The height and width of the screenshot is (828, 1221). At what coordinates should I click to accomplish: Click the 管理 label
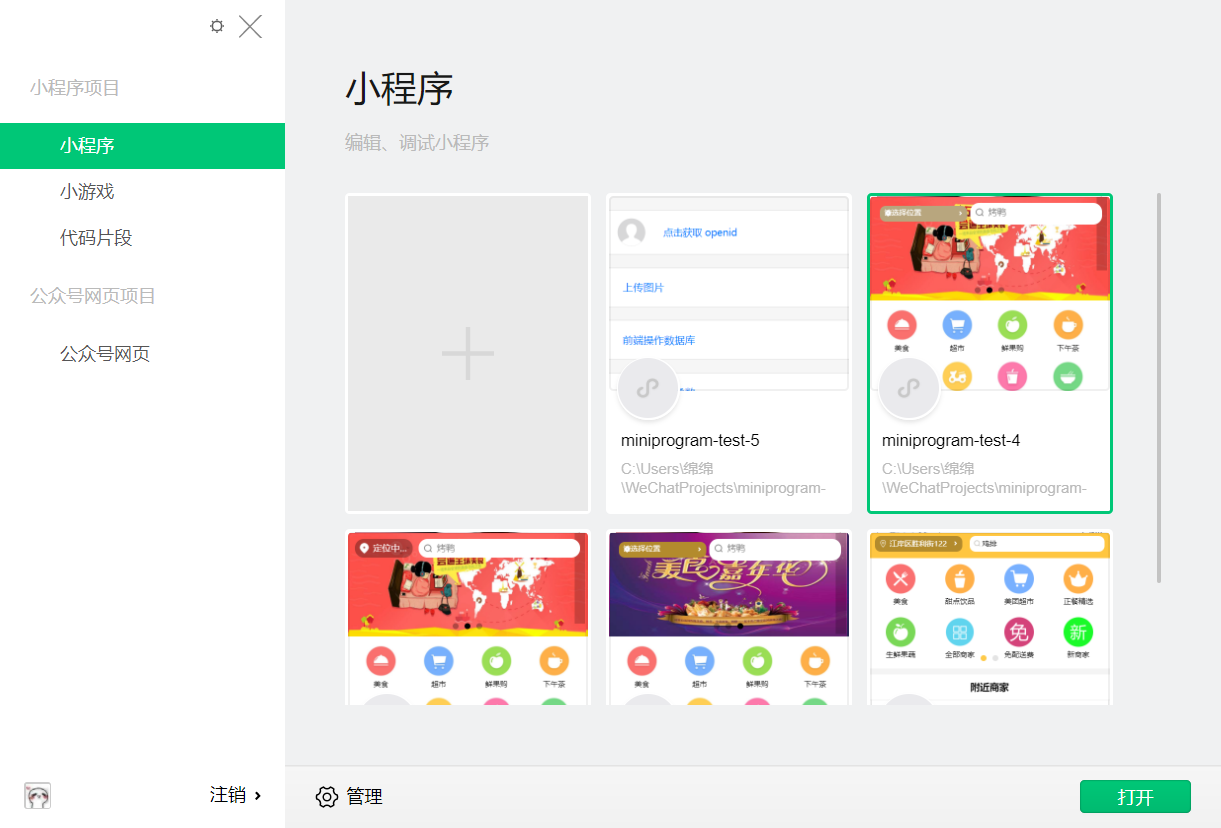click(364, 797)
